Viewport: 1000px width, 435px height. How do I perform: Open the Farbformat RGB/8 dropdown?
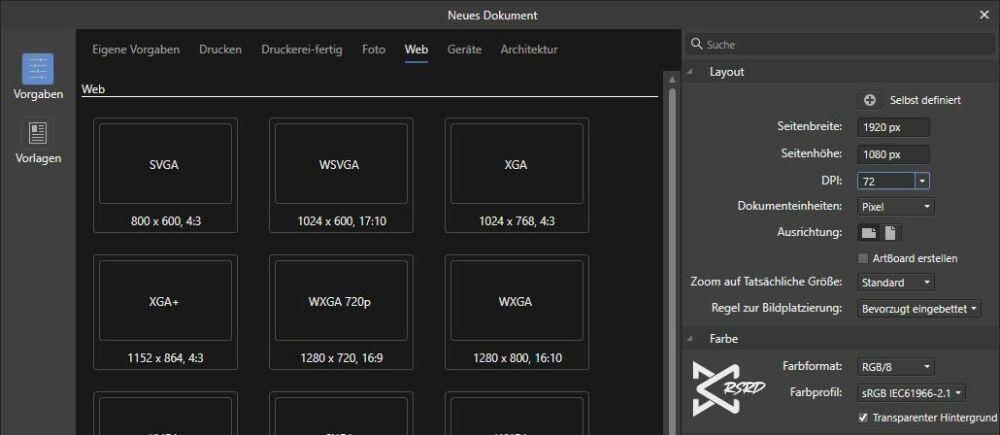tap(896, 367)
